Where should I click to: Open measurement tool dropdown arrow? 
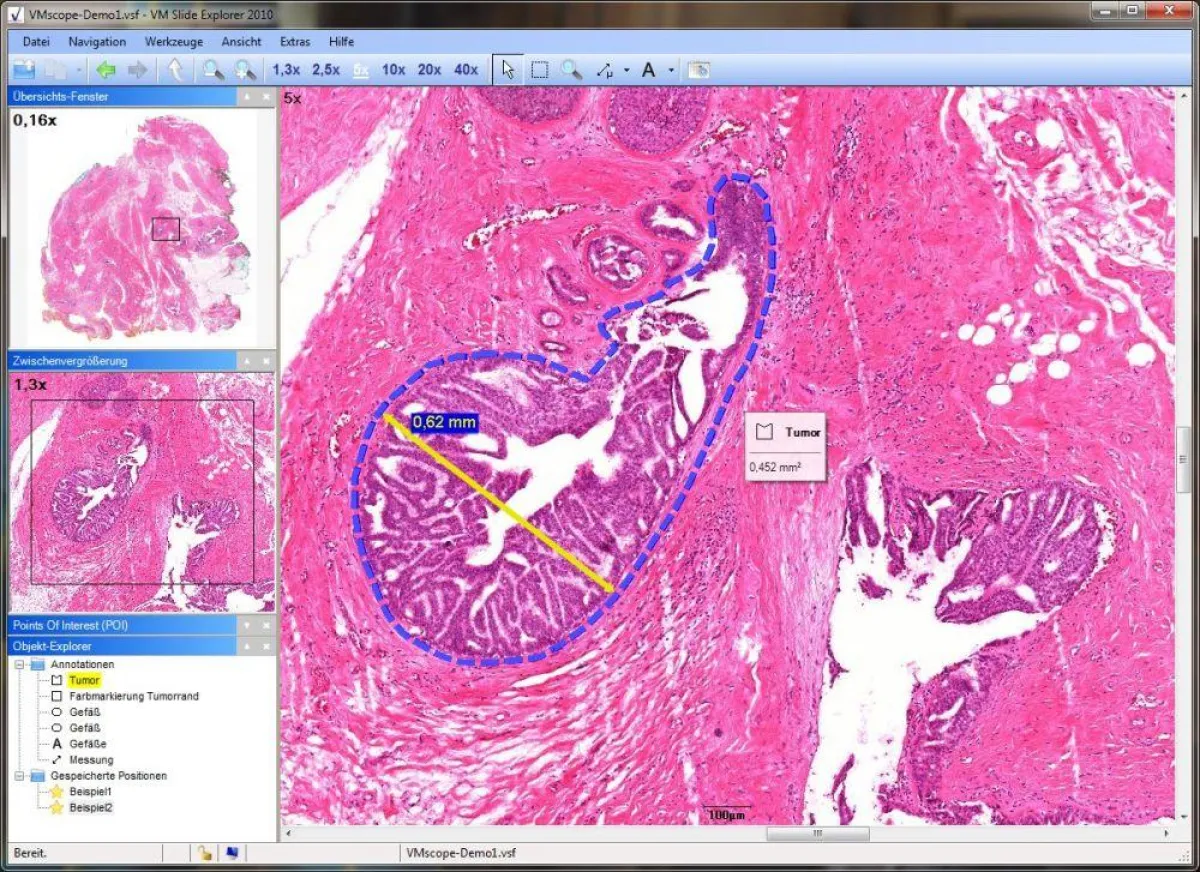[626, 71]
